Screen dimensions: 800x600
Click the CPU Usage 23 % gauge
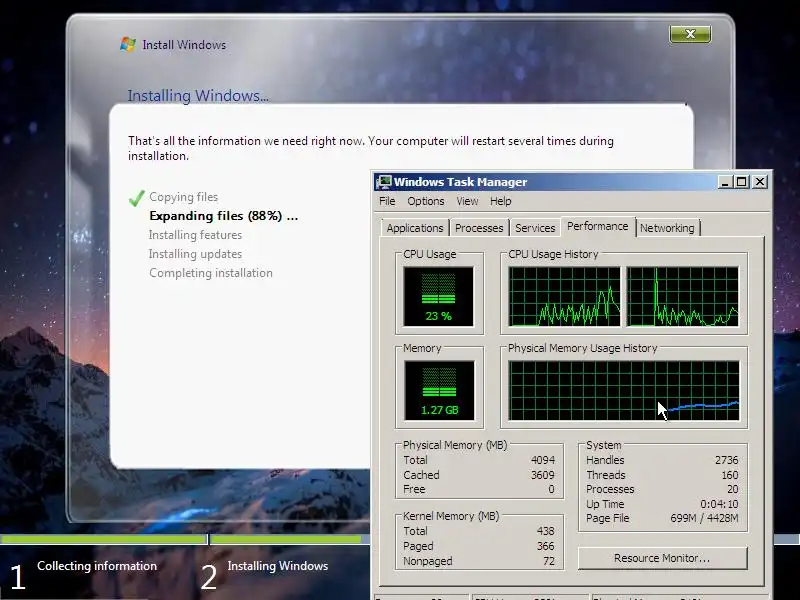tap(438, 296)
